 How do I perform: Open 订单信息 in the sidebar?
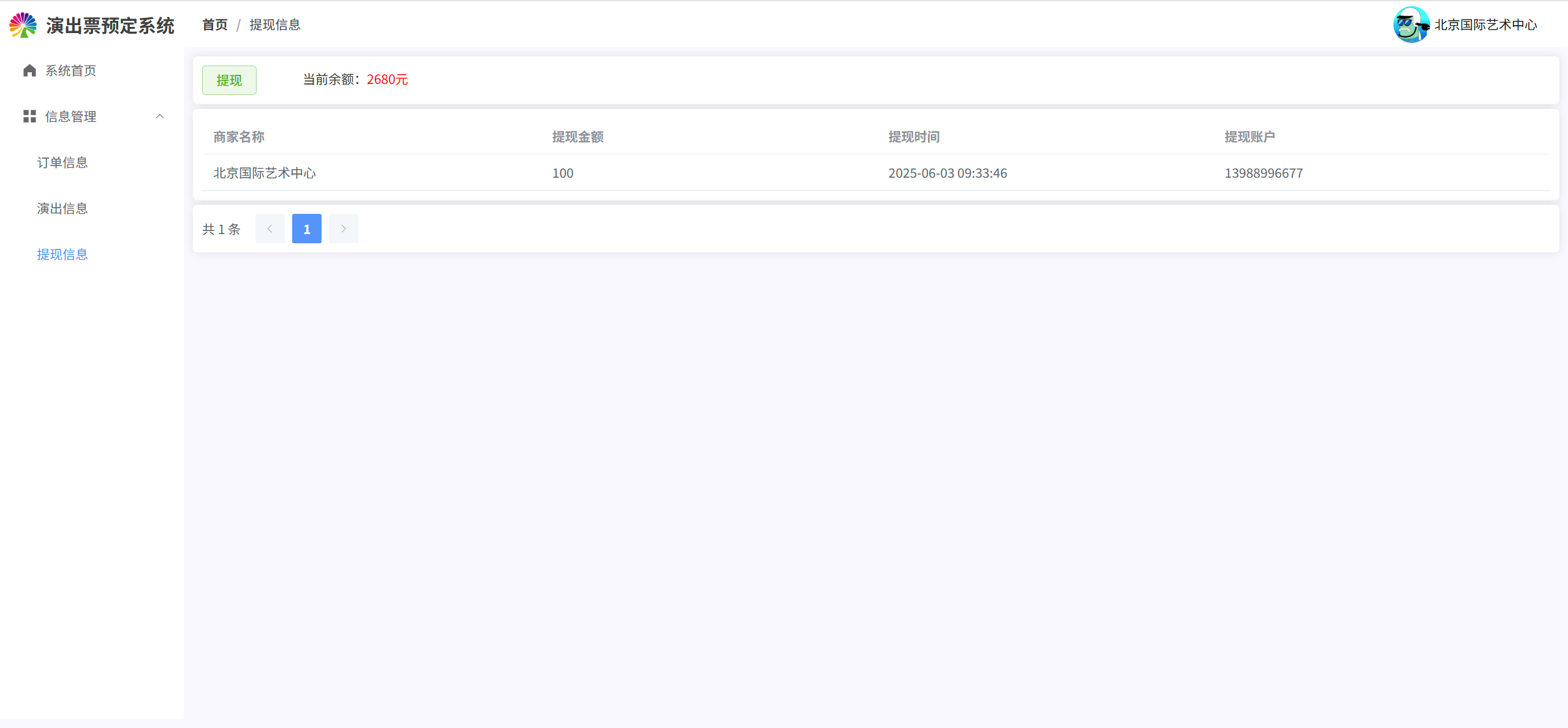62,162
